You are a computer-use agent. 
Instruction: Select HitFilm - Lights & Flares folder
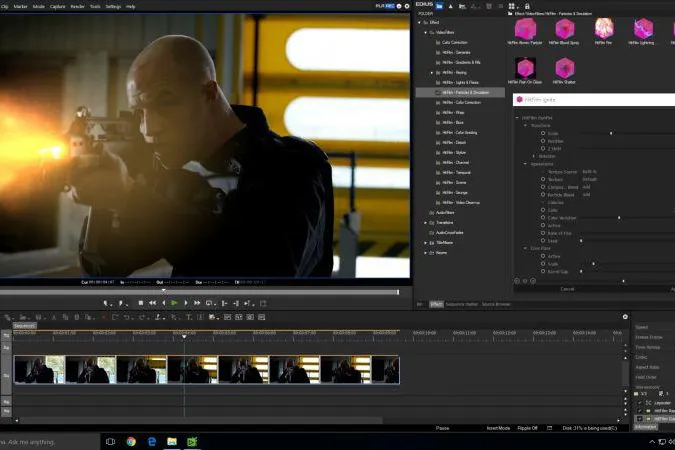tap(460, 82)
